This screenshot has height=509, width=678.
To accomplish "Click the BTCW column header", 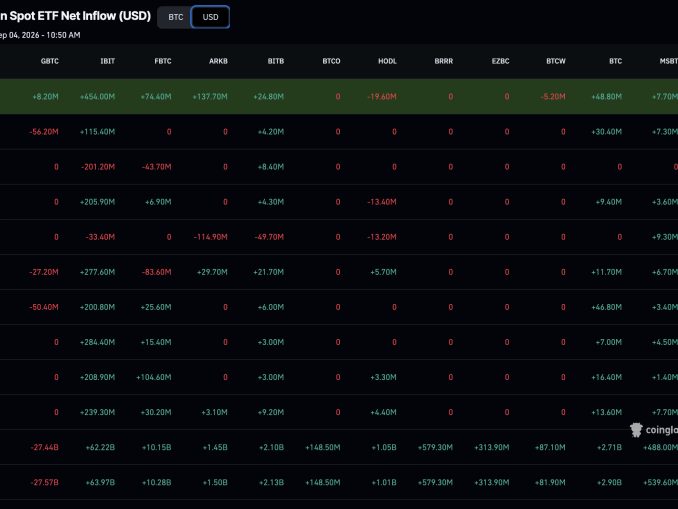I will click(556, 61).
